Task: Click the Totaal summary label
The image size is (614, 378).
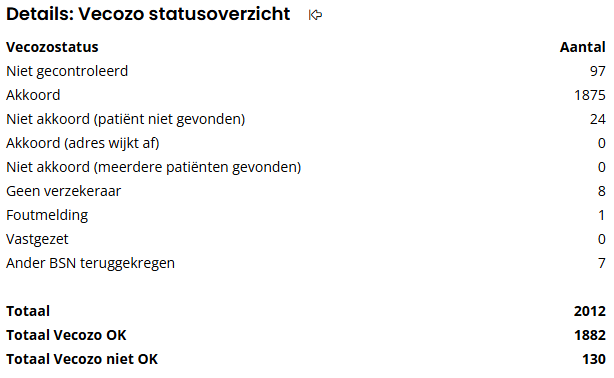Action: pyautogui.click(x=28, y=311)
